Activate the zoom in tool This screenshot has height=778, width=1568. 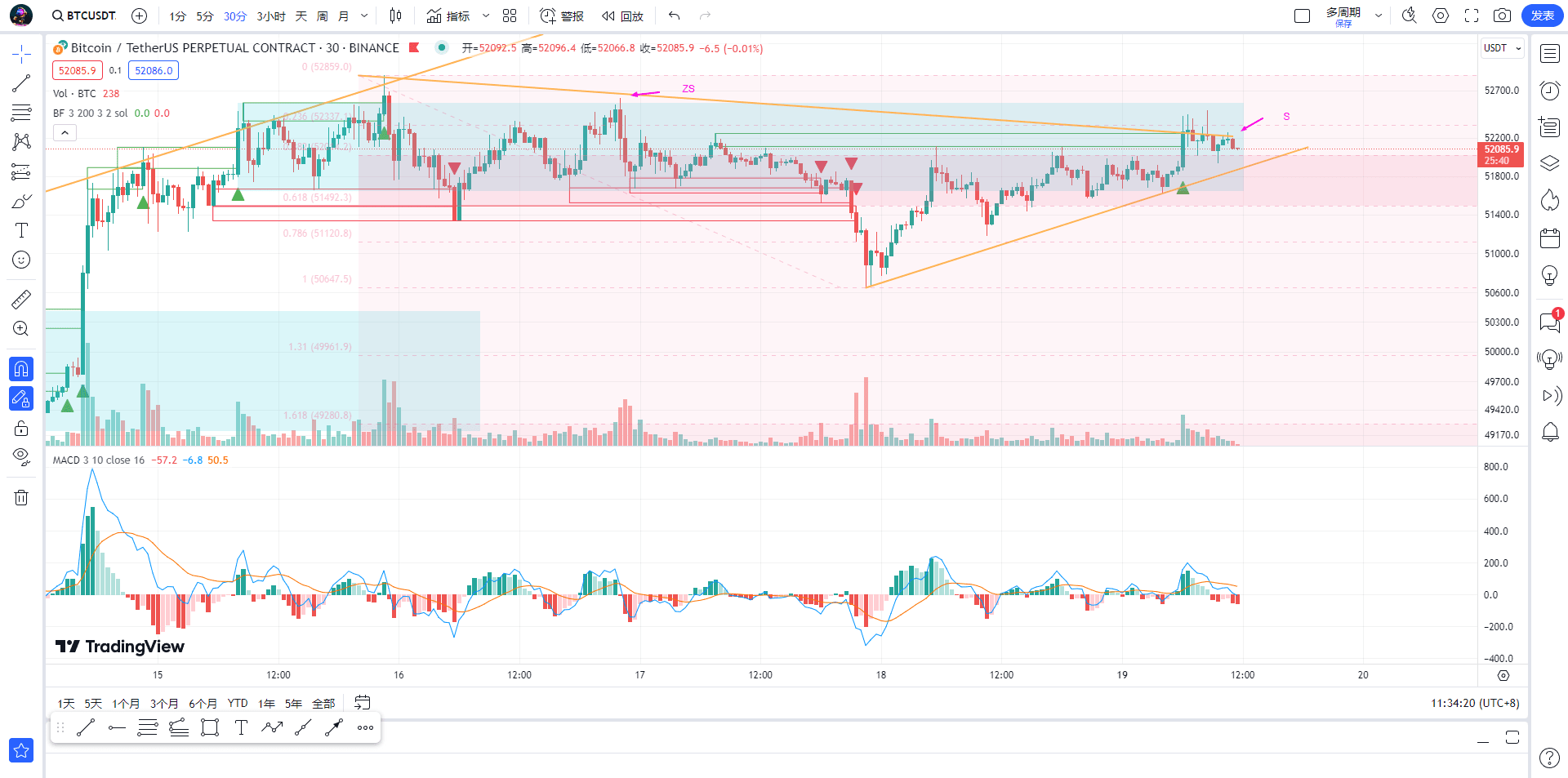pos(21,328)
